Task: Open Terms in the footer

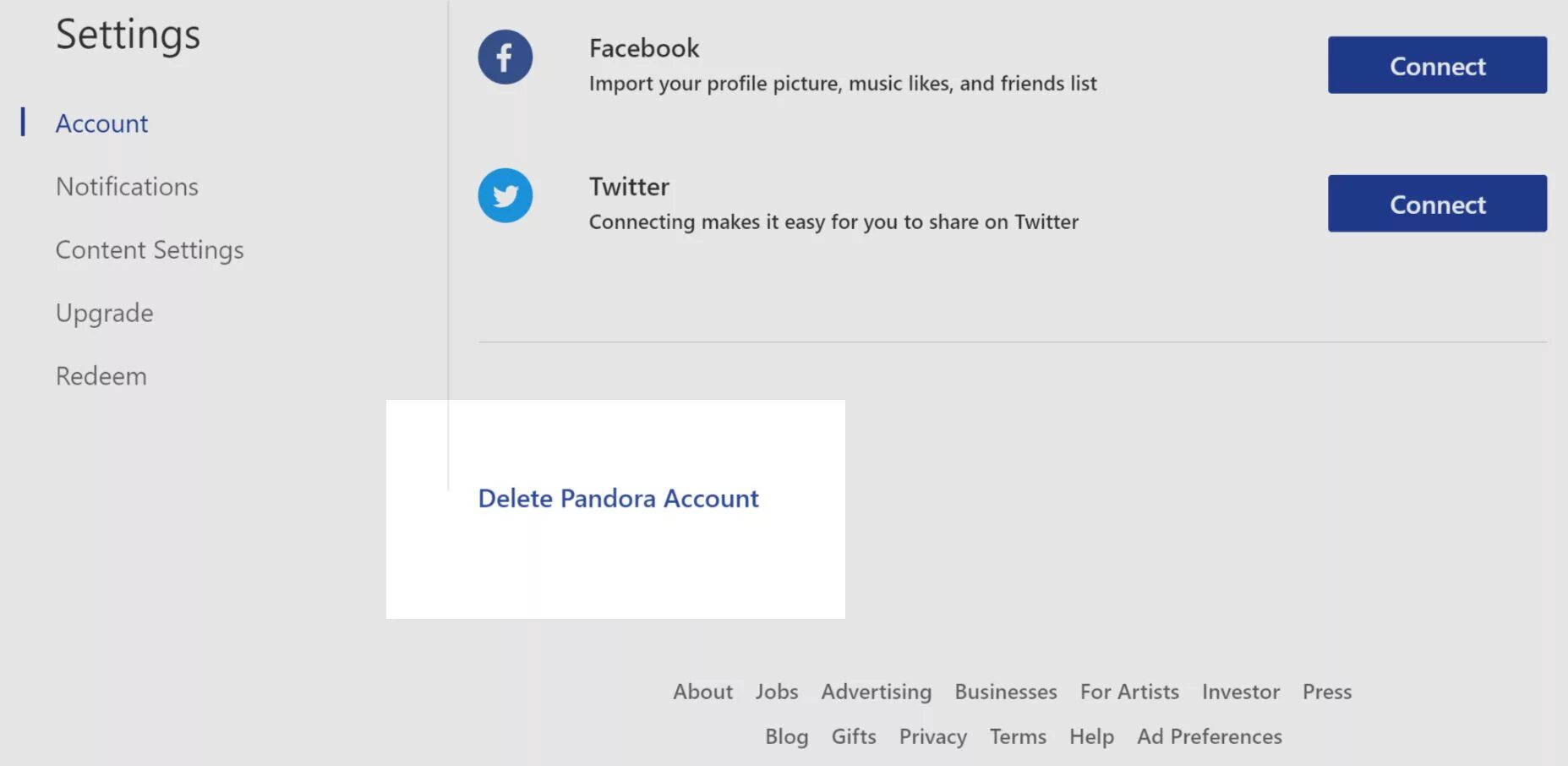Action: point(1018,736)
